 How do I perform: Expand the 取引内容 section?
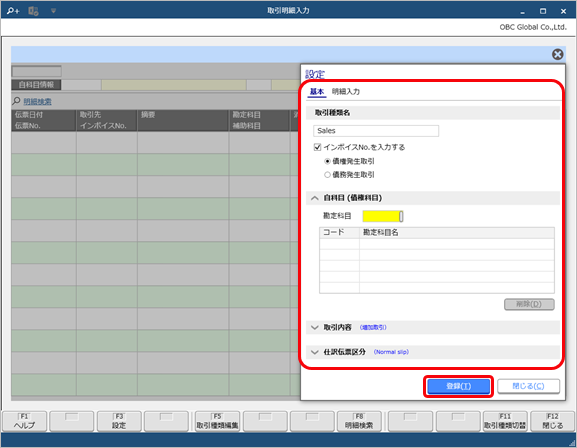[315, 327]
